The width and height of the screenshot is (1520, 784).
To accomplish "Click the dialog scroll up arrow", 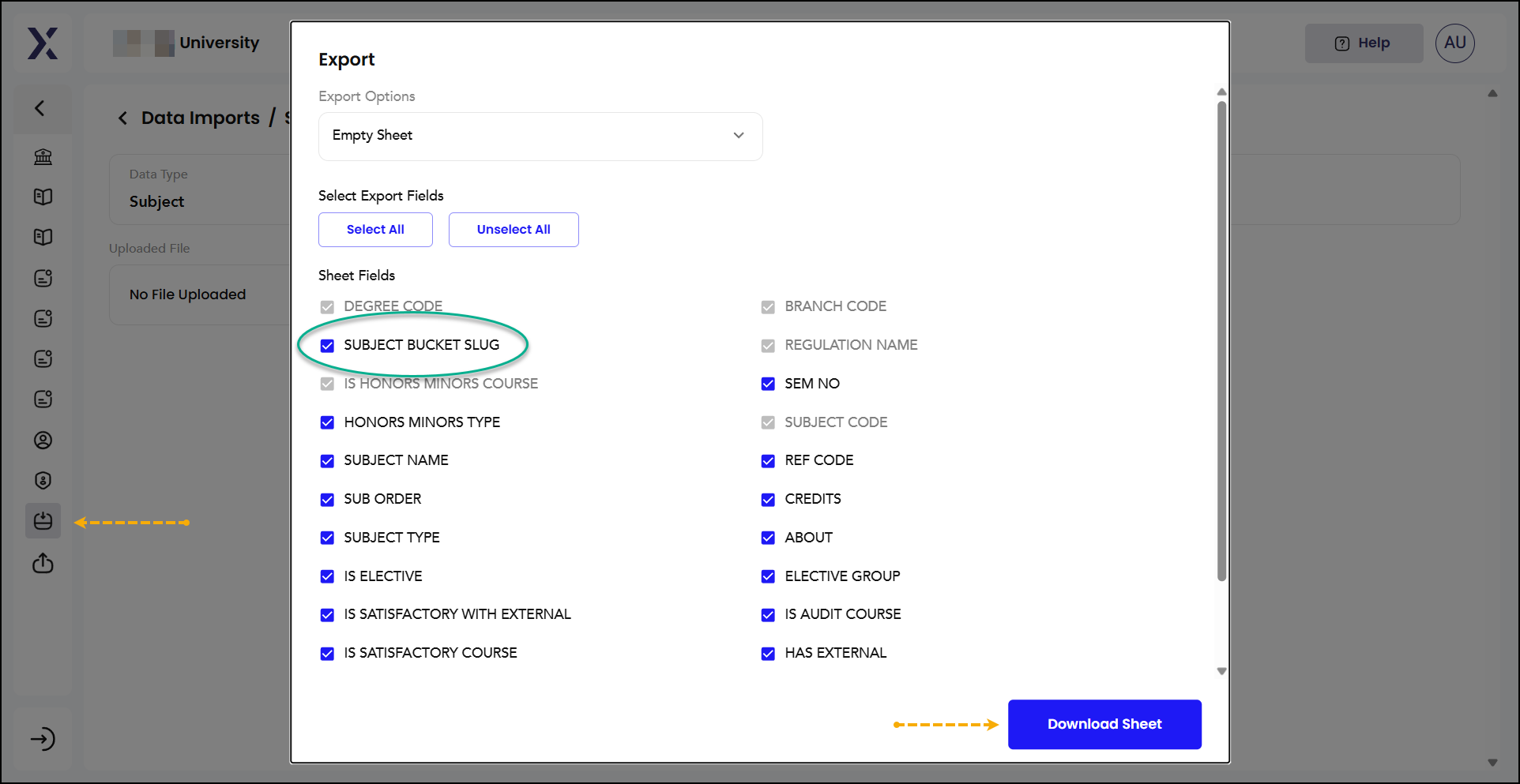I will point(1221,92).
